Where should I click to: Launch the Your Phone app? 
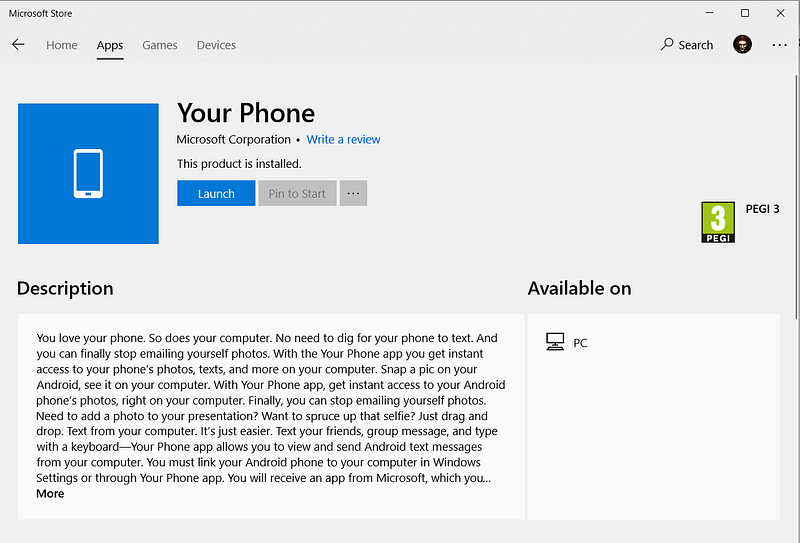pos(216,193)
